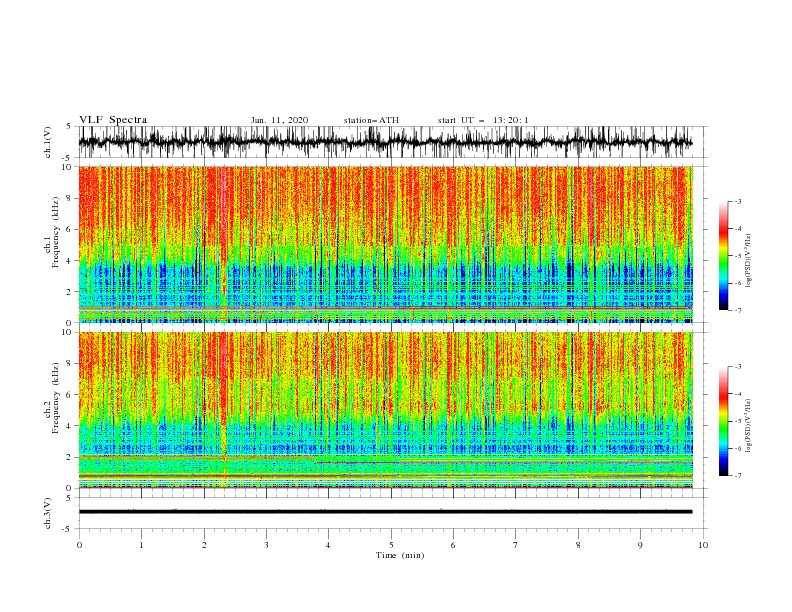The width and height of the screenshot is (792, 612).
Task: Select the "start UT = 13:20:1" text
Action: 483,120
